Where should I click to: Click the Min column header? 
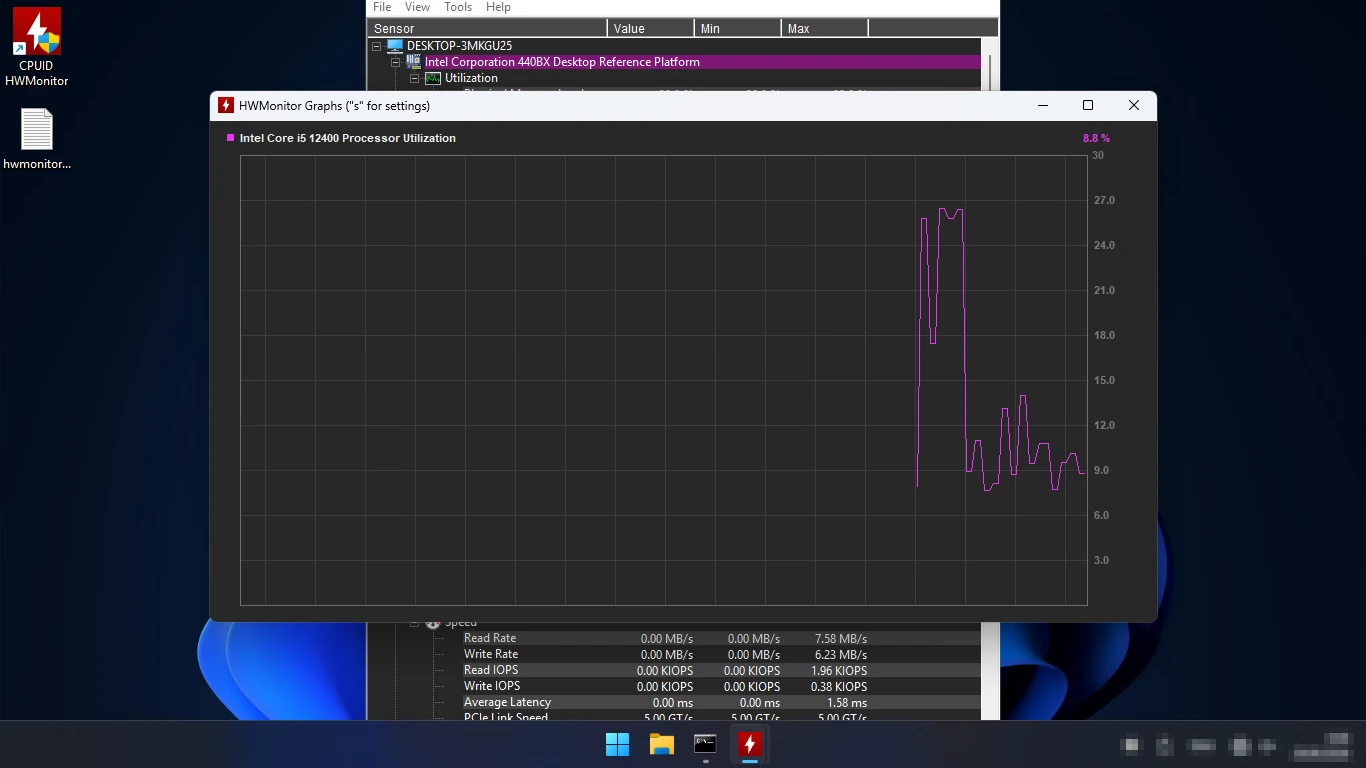coord(738,29)
